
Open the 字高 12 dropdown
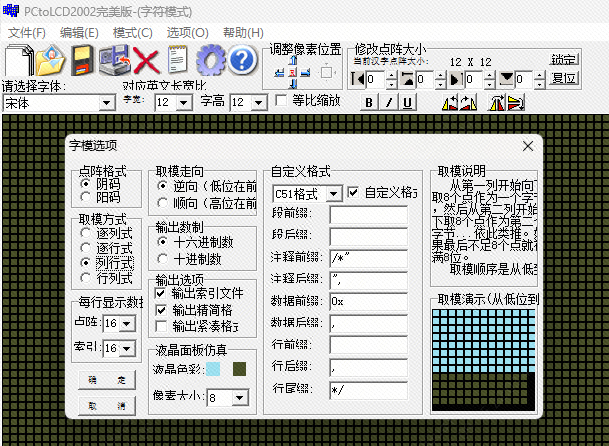[x=258, y=103]
